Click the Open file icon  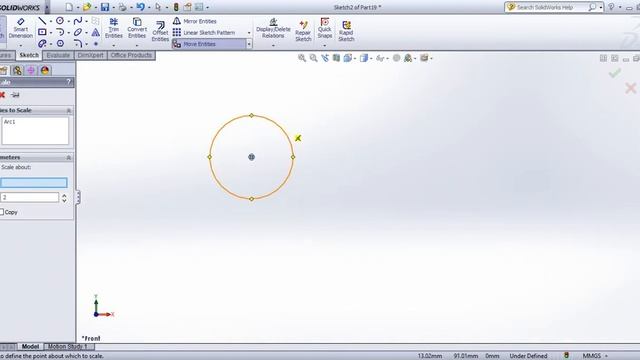click(87, 7)
